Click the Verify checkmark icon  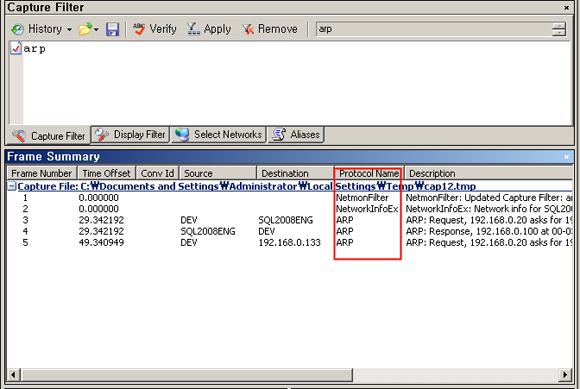point(139,29)
